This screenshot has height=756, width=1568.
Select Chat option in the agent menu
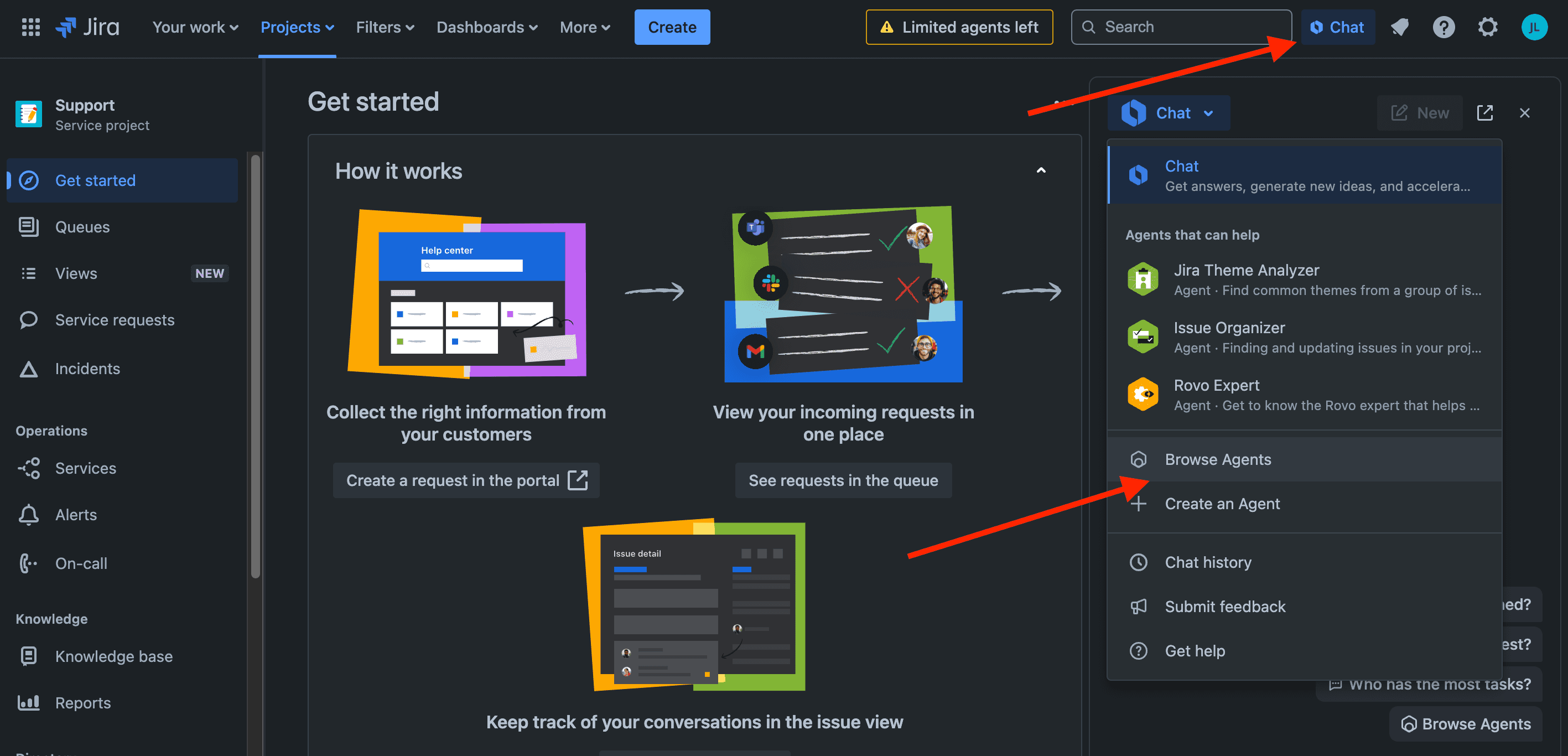coord(1305,175)
